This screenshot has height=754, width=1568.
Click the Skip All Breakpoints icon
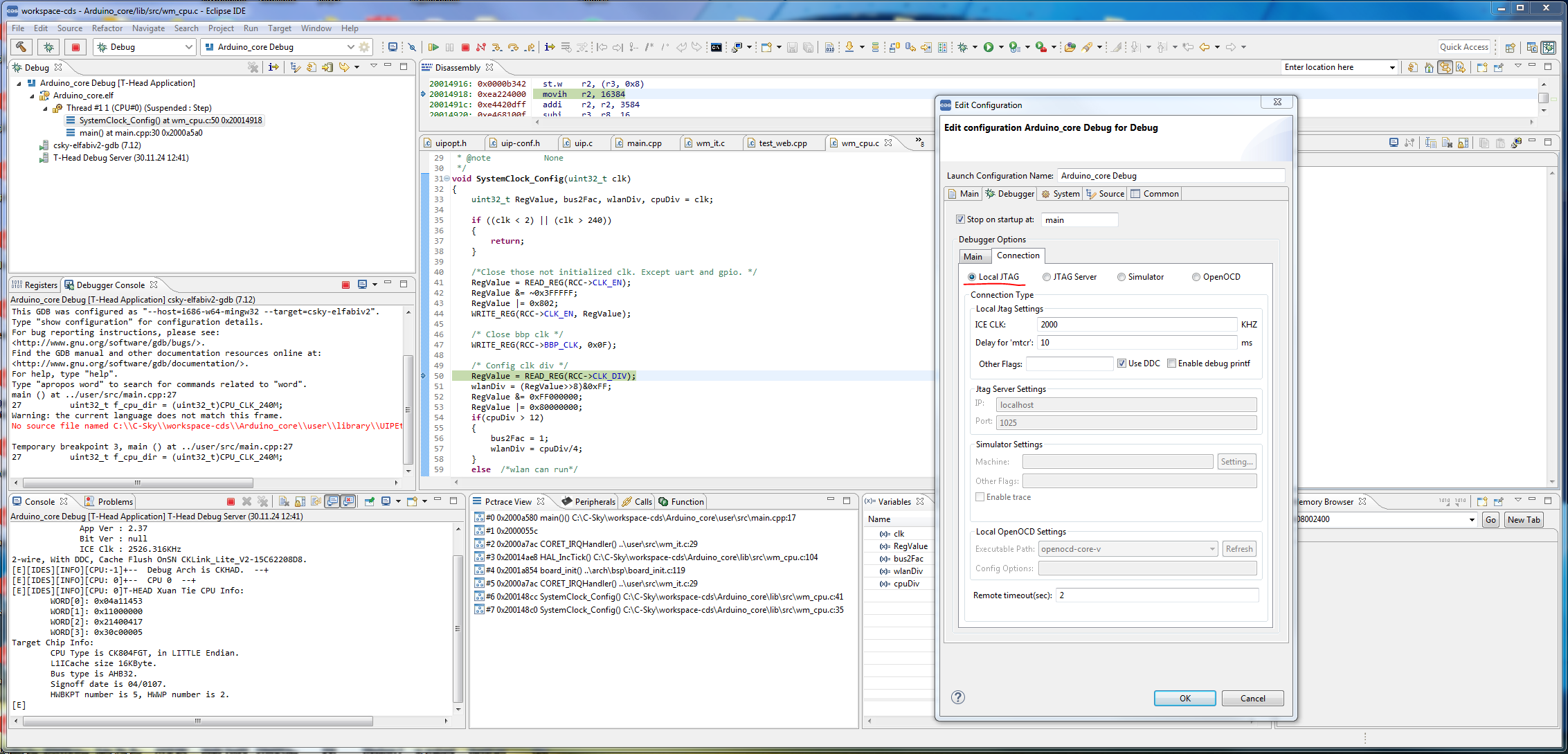412,47
